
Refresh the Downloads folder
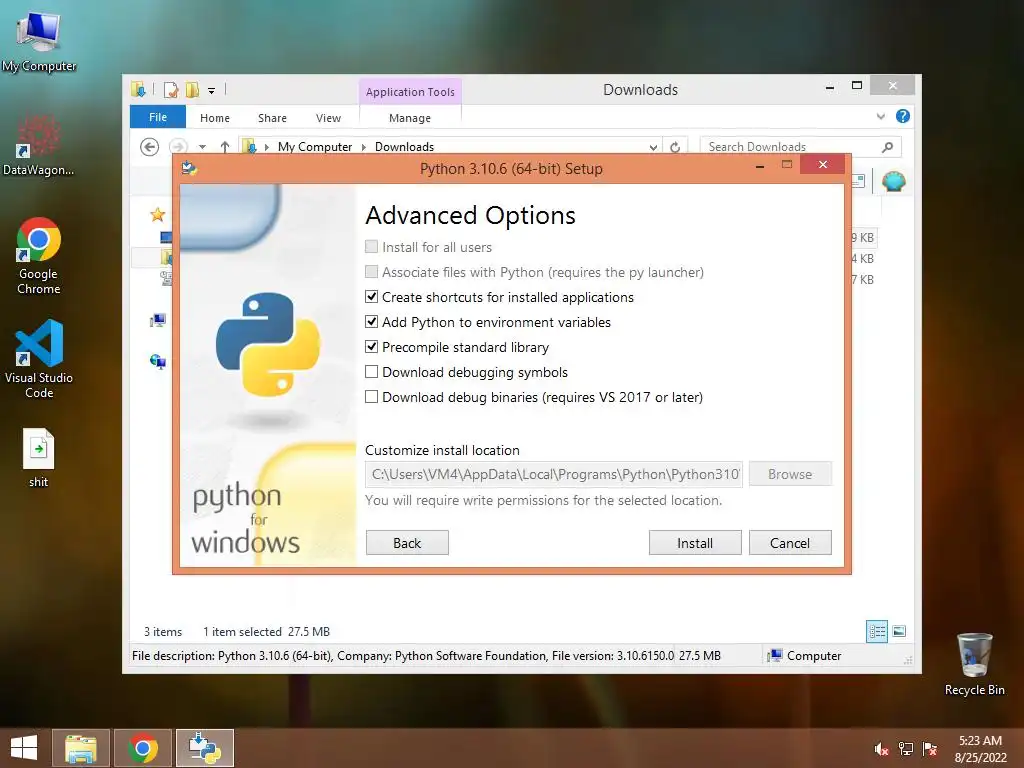point(675,147)
